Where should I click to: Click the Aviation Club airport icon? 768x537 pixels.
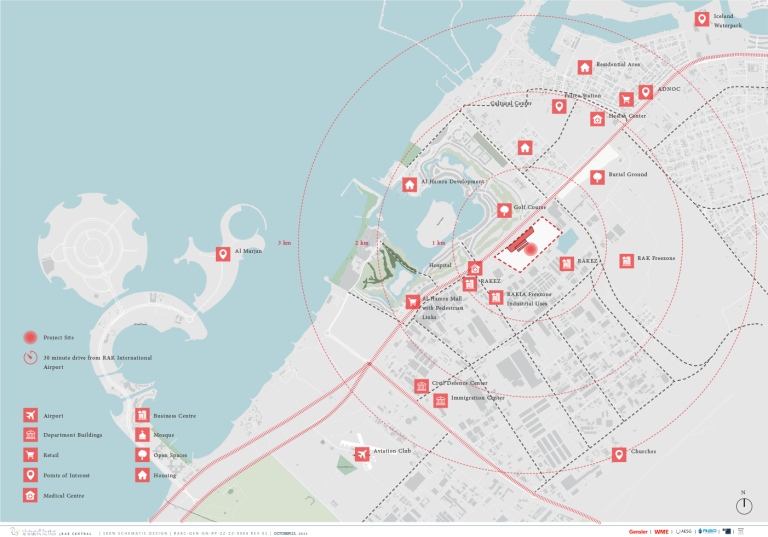coord(362,455)
